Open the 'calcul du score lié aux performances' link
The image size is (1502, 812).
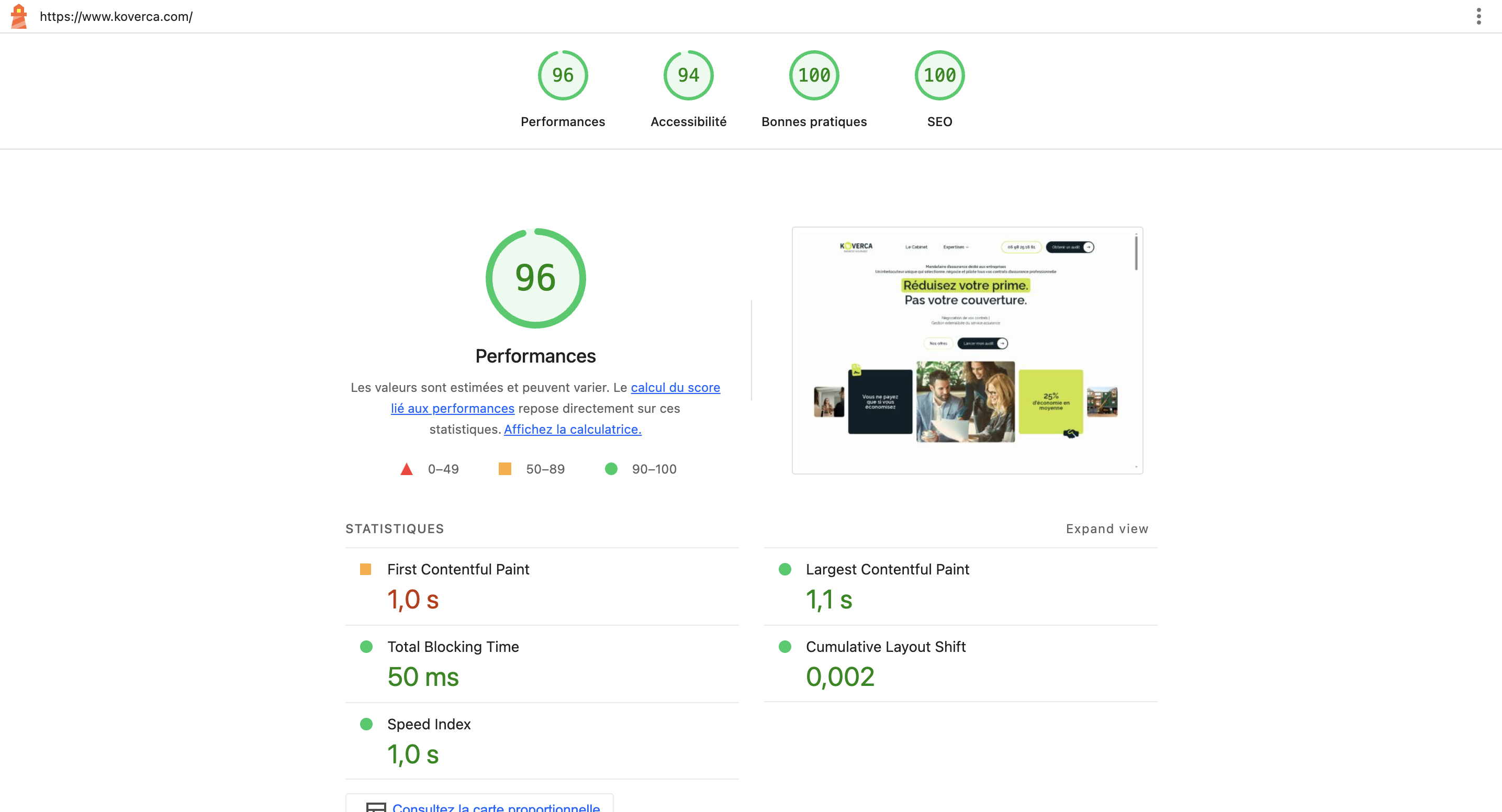675,388
